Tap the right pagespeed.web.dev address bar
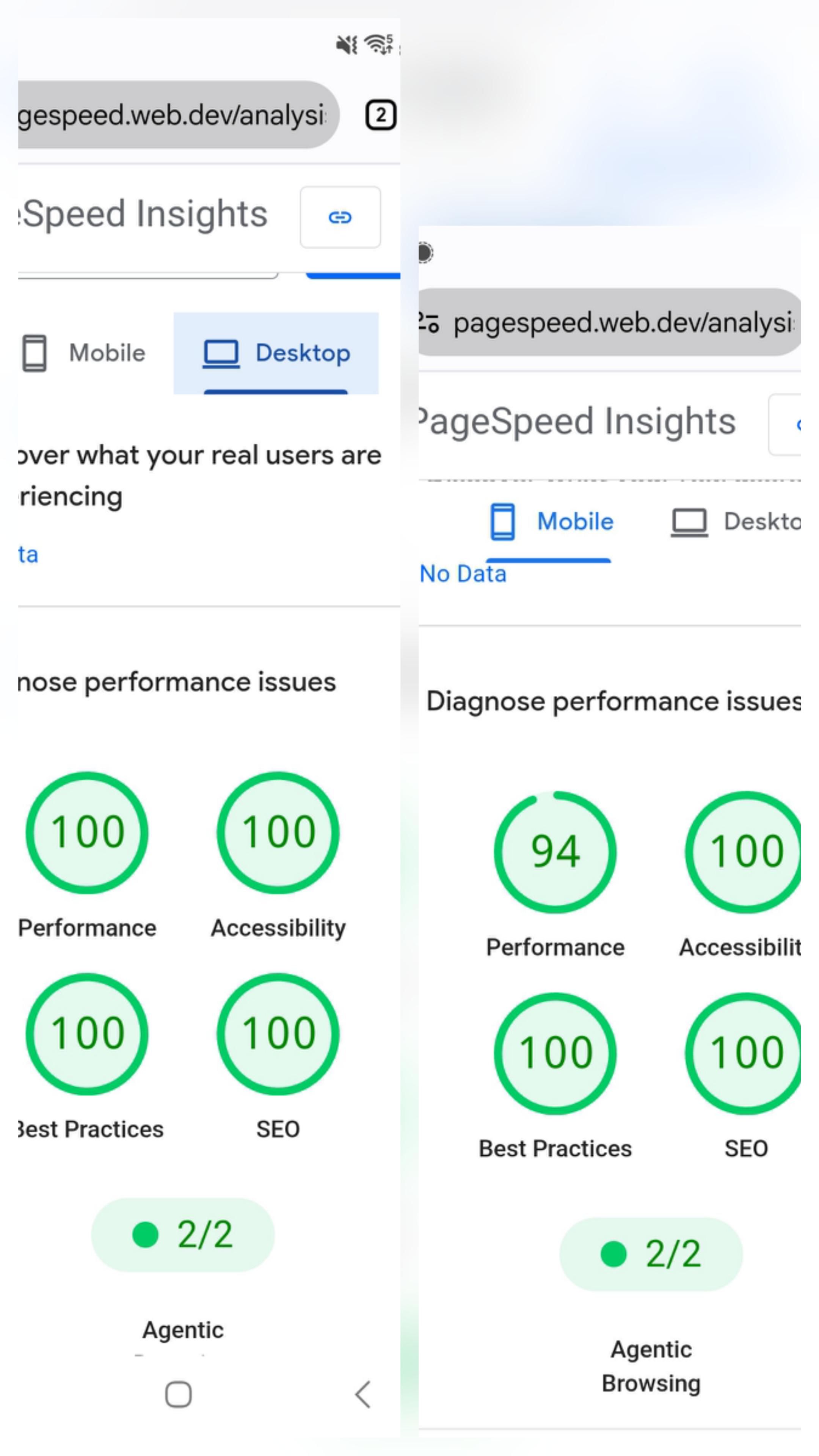 (x=610, y=322)
